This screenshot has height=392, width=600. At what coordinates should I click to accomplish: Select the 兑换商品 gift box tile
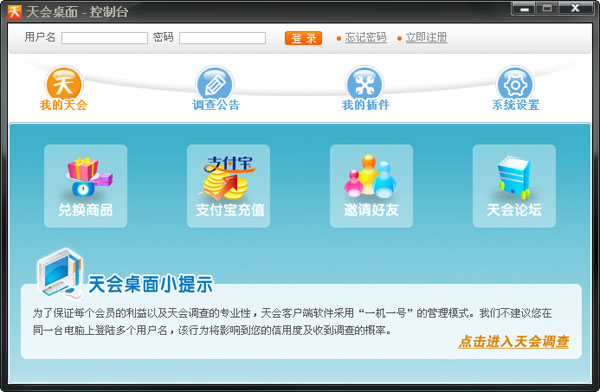[x=86, y=186]
